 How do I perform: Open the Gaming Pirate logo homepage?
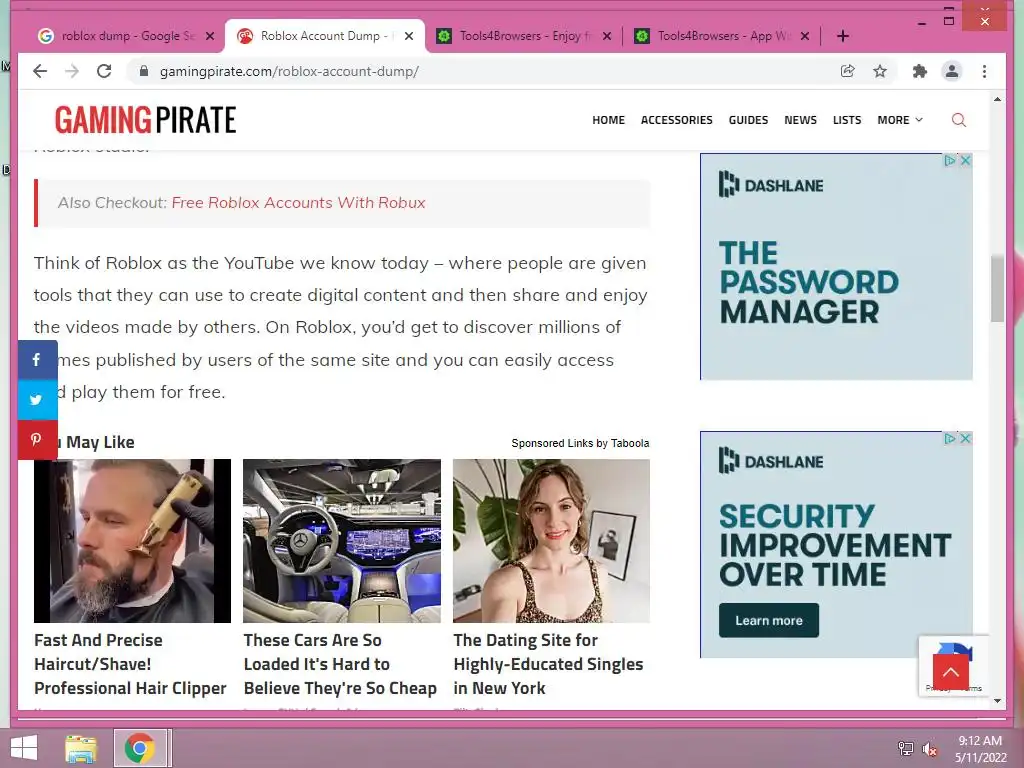(146, 120)
